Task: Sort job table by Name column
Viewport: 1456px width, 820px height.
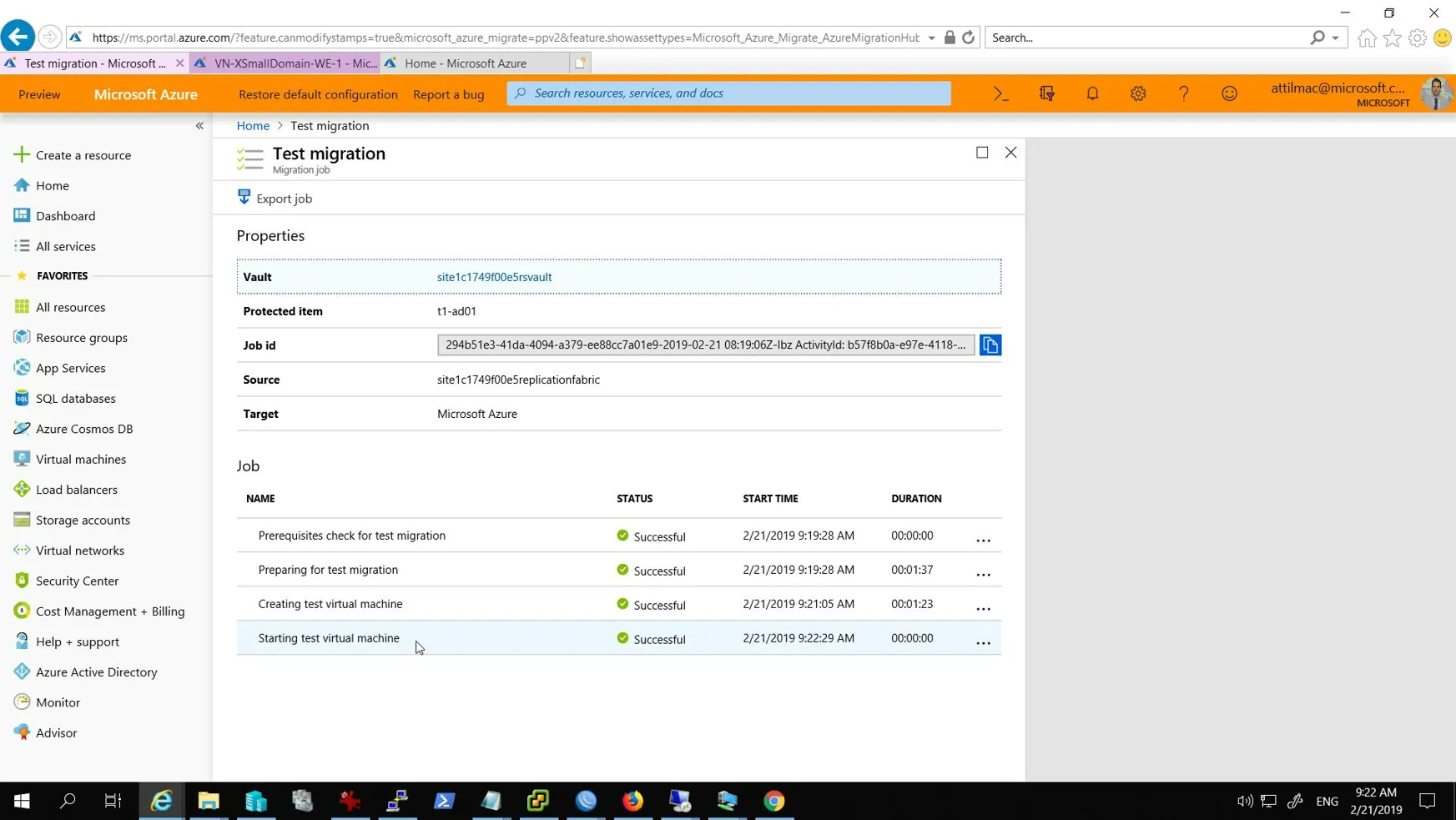Action: tap(260, 499)
